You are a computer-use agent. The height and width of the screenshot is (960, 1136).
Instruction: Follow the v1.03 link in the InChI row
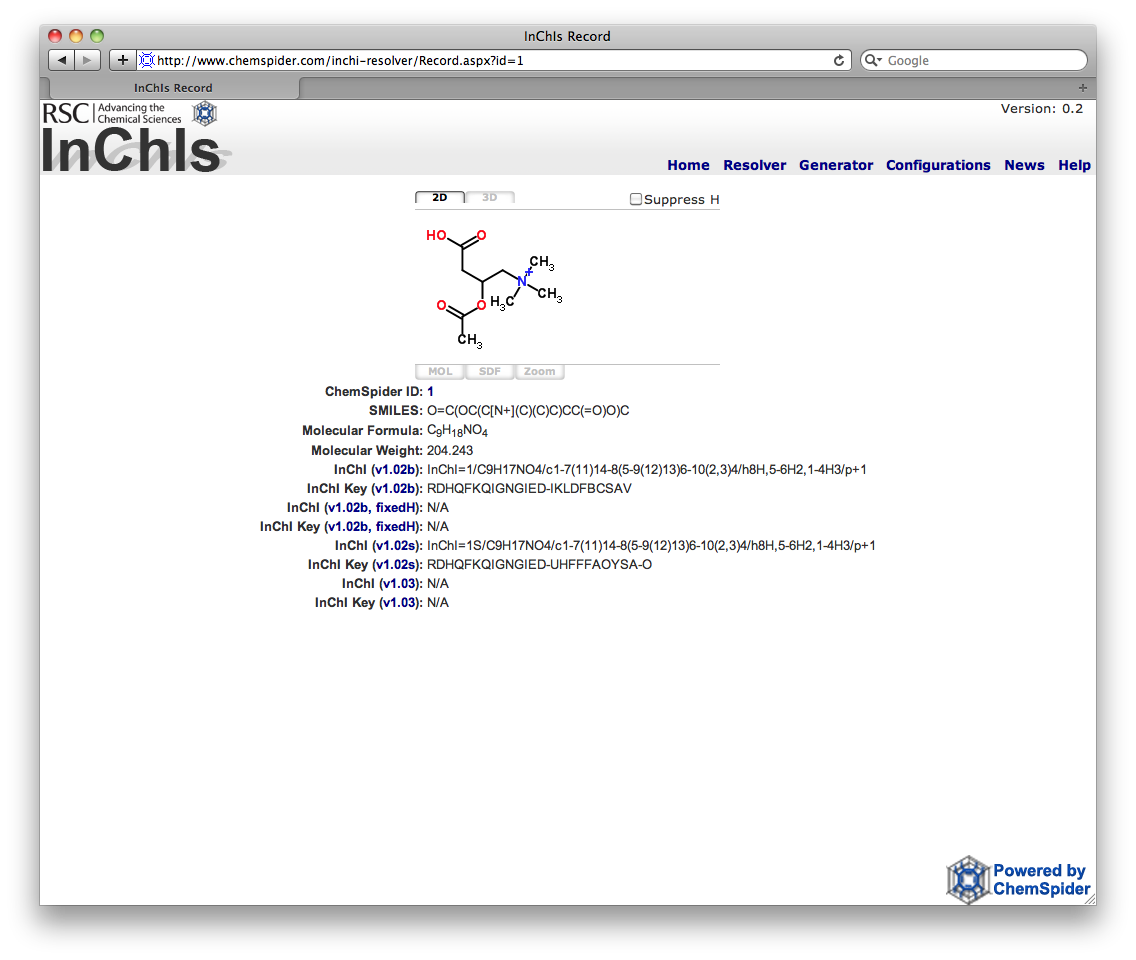coord(399,583)
